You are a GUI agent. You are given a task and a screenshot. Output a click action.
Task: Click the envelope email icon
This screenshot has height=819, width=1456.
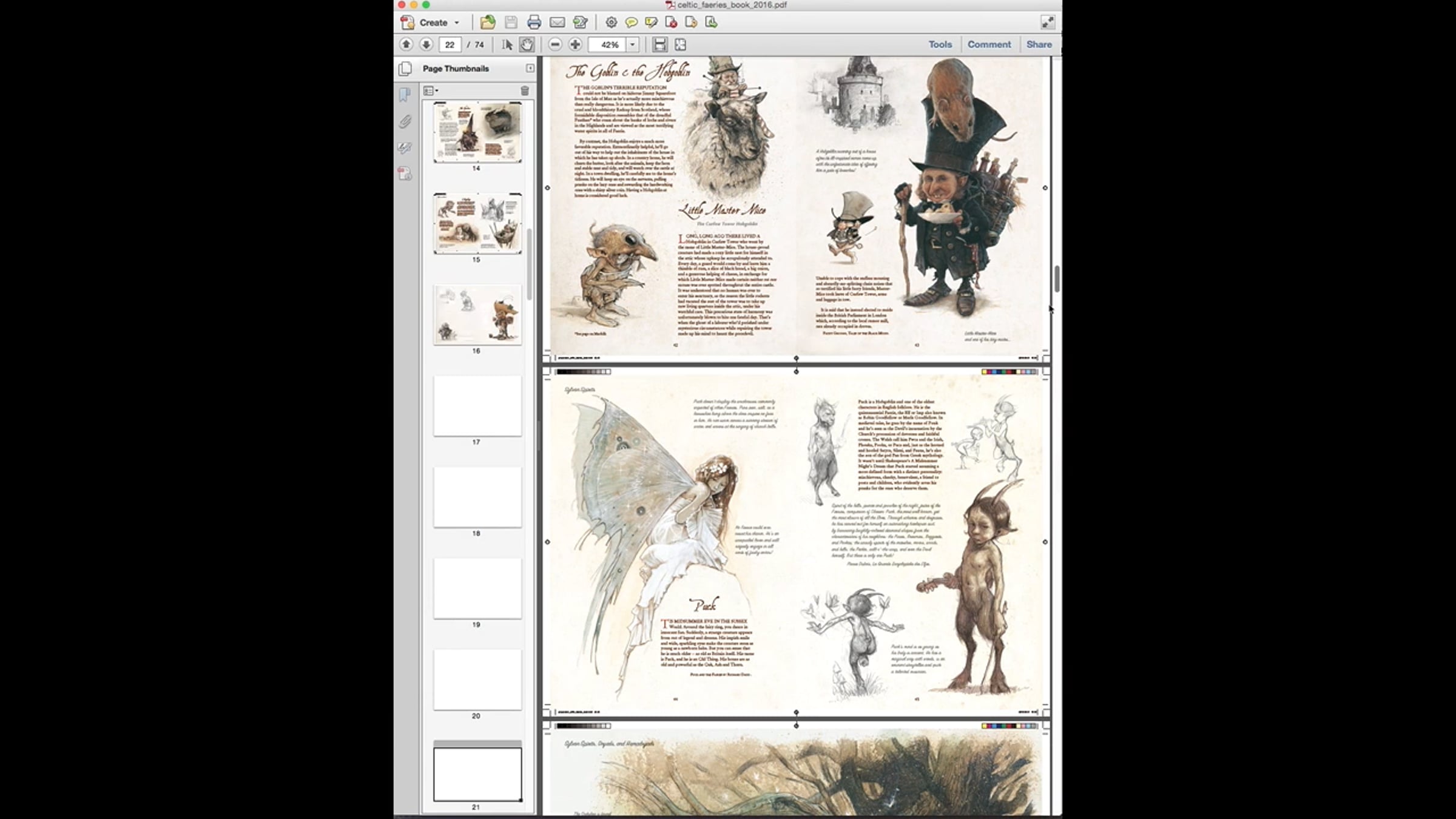pyautogui.click(x=557, y=22)
